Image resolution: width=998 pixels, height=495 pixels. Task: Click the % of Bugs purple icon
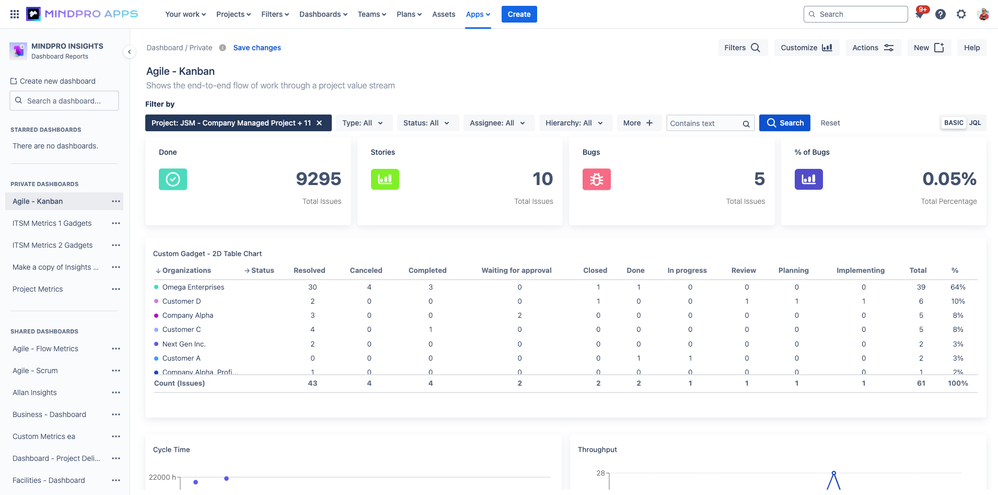click(x=808, y=179)
